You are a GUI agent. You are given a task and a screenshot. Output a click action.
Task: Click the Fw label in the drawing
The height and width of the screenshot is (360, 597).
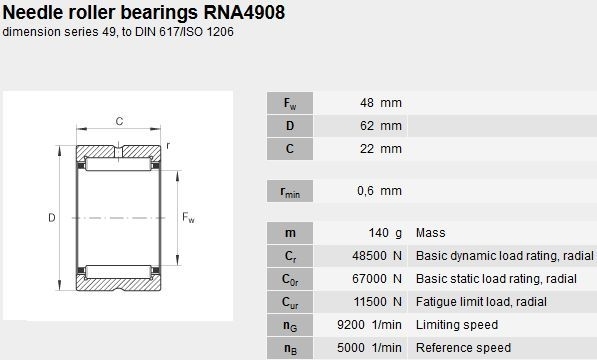tap(188, 218)
